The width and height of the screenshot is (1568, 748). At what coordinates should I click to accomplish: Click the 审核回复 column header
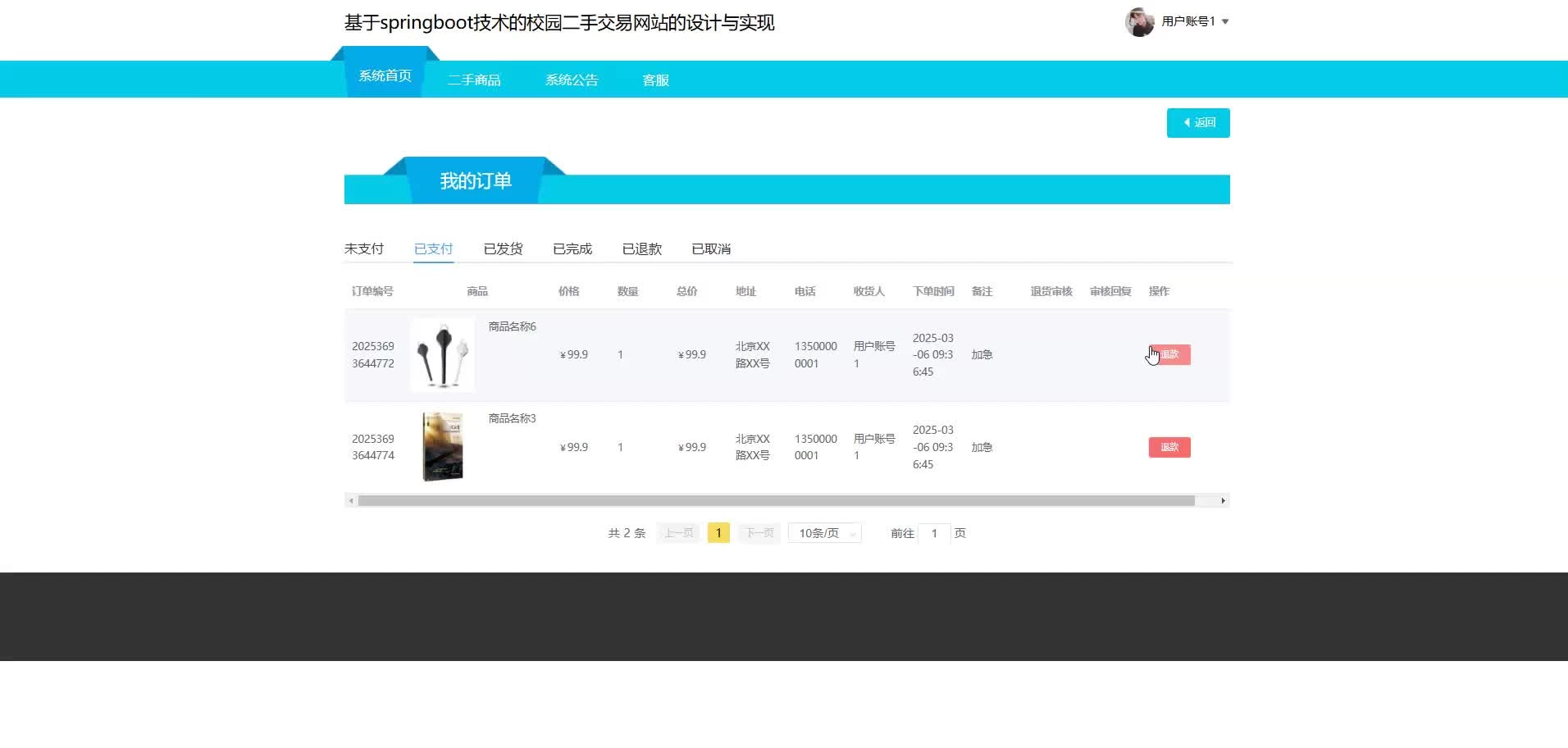(1111, 291)
